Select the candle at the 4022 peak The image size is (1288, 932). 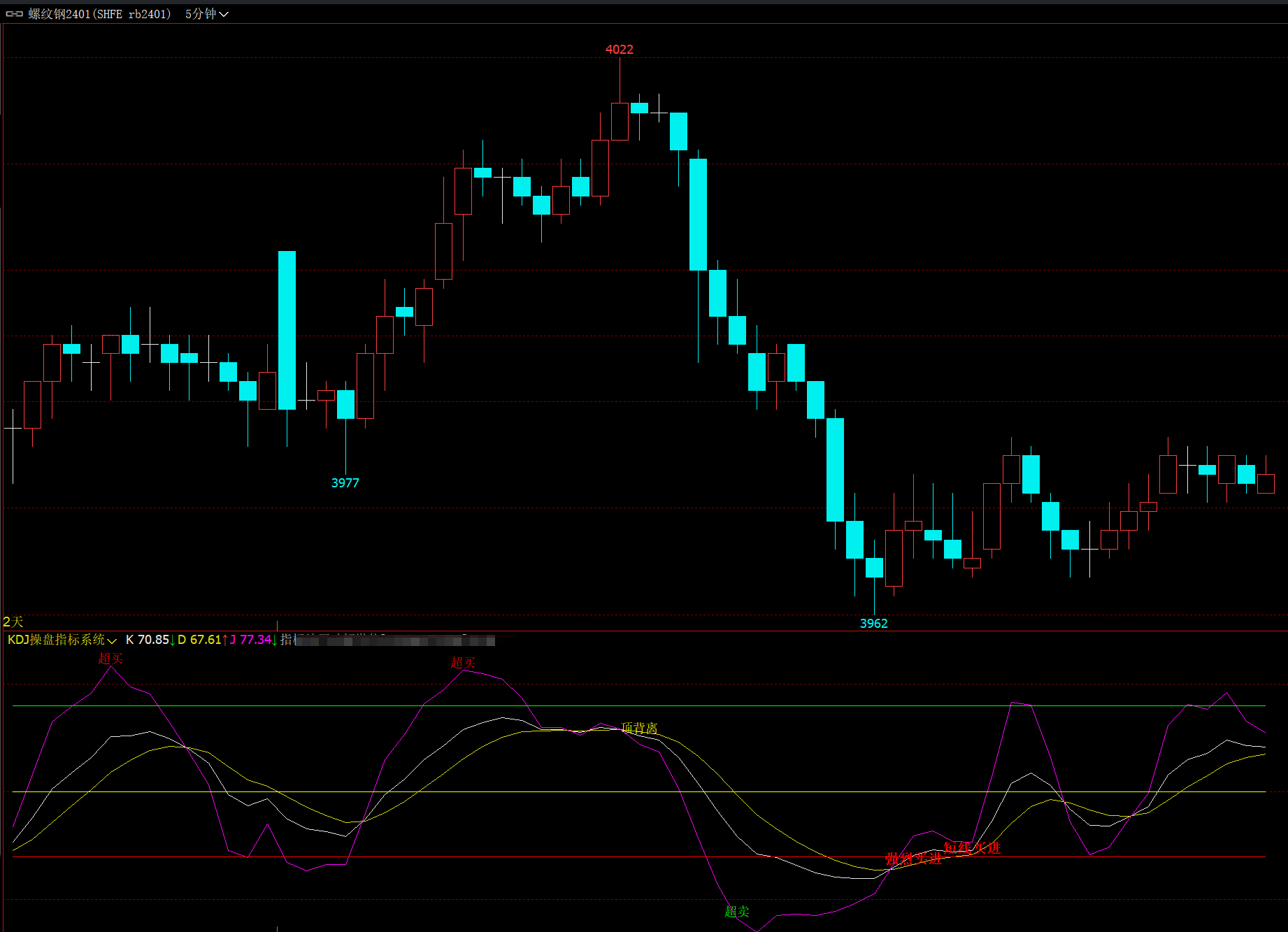[x=620, y=122]
